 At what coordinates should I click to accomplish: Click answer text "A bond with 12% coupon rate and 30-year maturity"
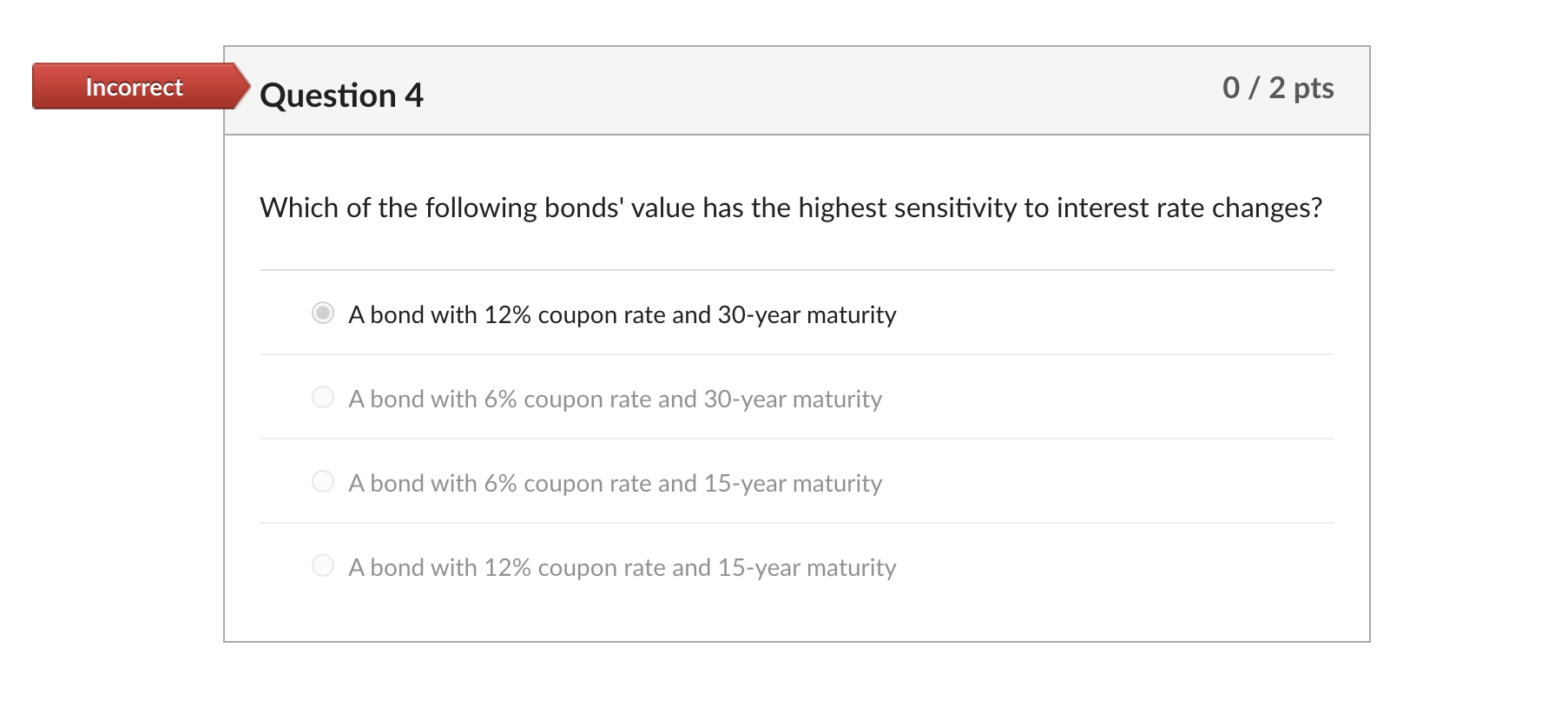[x=622, y=314]
